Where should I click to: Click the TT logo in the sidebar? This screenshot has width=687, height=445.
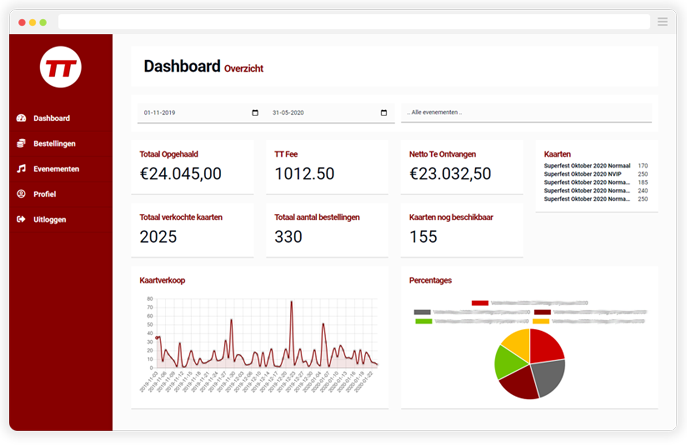click(x=60, y=67)
